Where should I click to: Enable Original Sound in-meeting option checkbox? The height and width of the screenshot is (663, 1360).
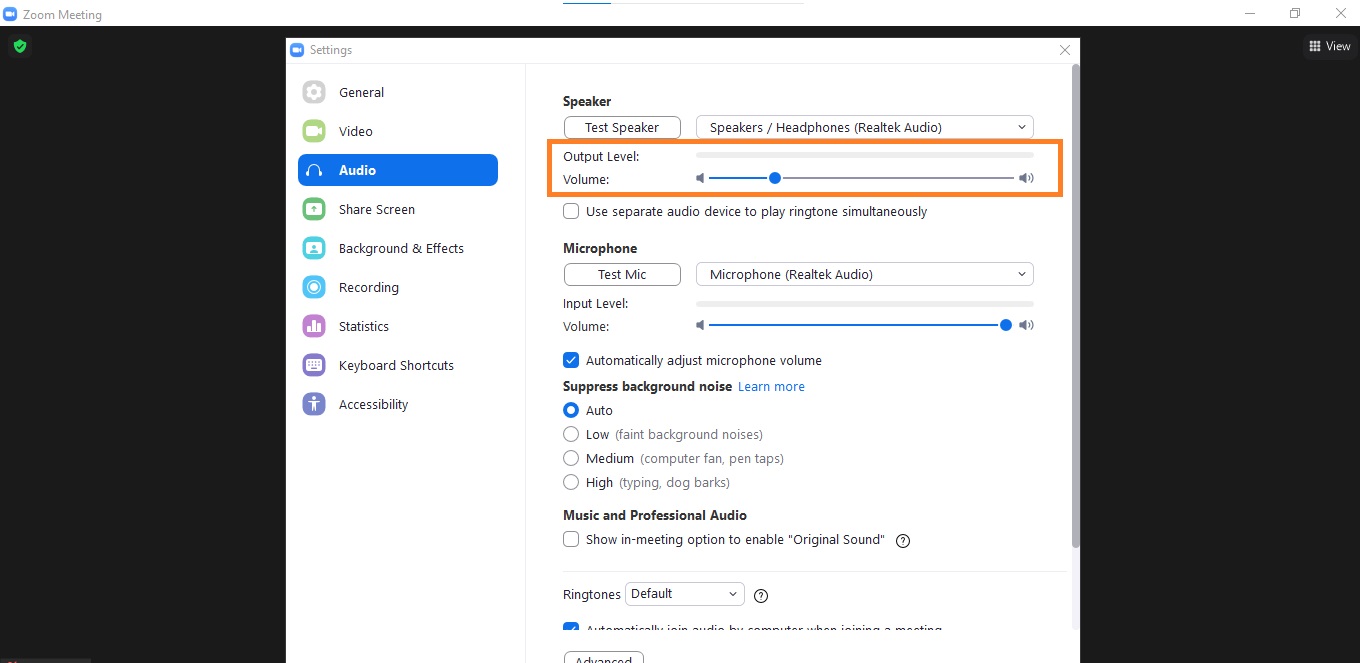click(x=571, y=539)
